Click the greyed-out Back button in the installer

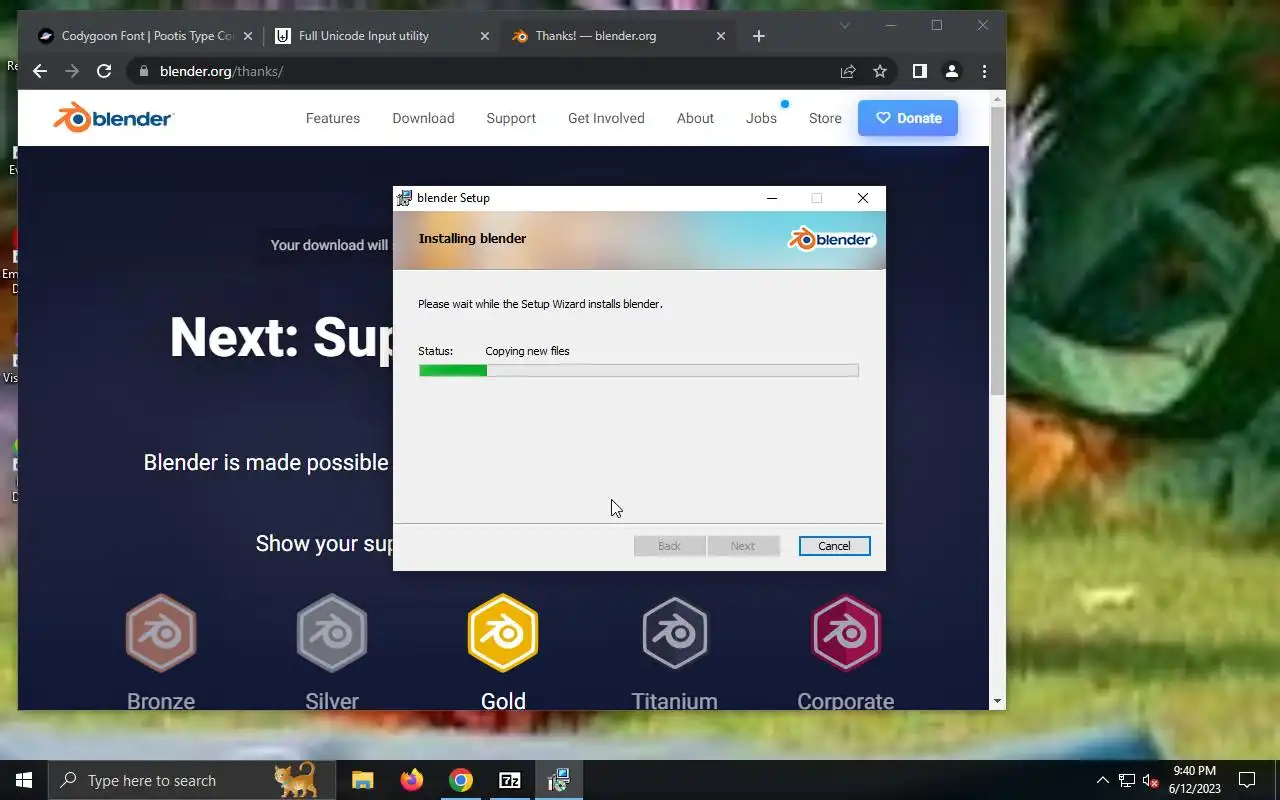[x=669, y=546]
